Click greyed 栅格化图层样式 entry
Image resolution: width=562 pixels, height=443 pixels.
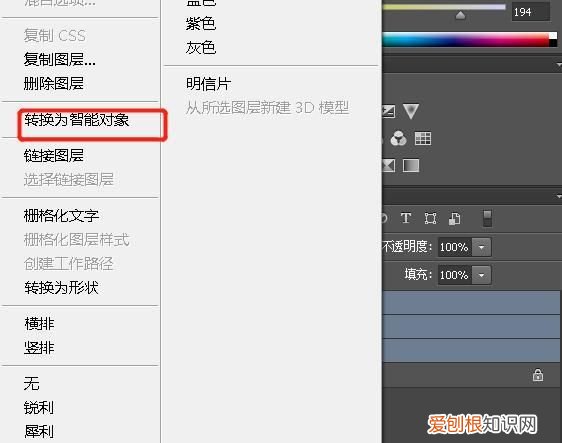pos(76,239)
